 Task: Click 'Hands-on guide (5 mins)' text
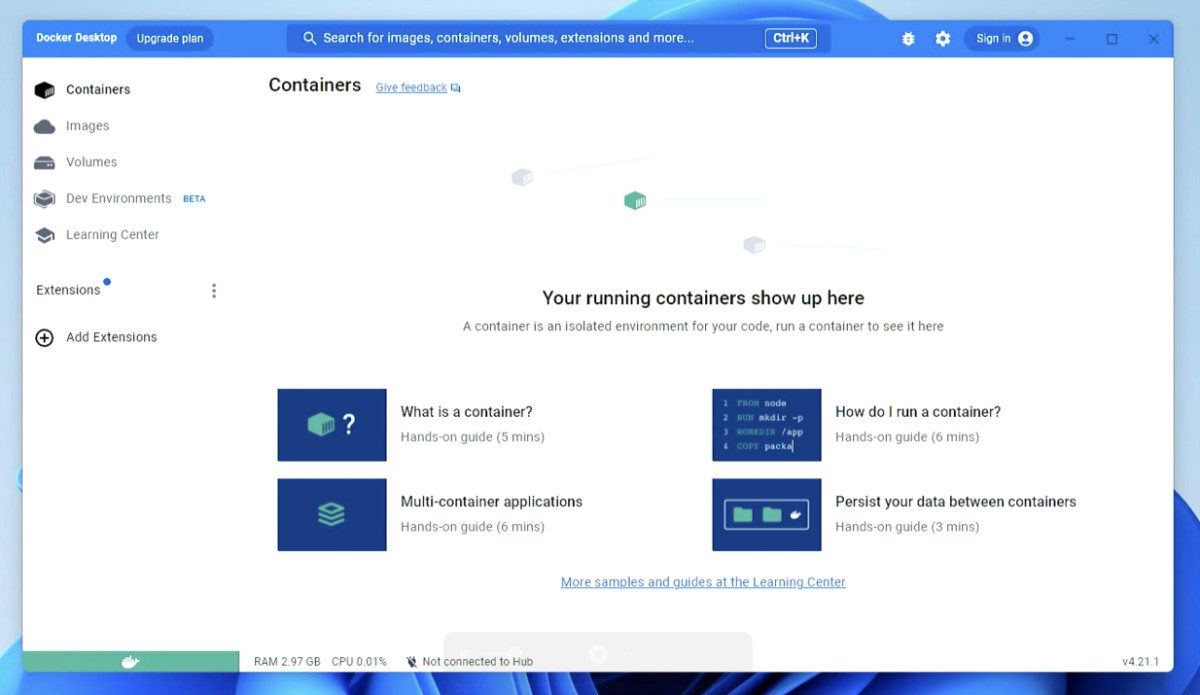click(473, 437)
